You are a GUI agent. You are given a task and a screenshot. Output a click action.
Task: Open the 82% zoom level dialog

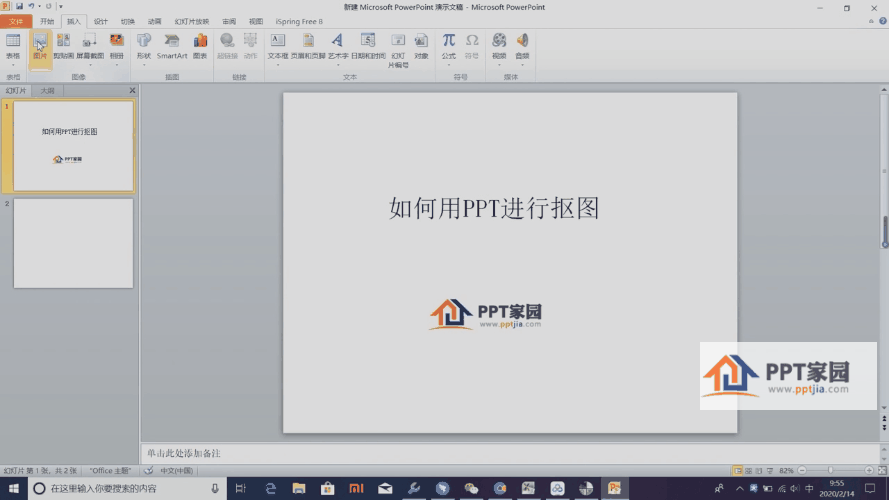(x=786, y=471)
